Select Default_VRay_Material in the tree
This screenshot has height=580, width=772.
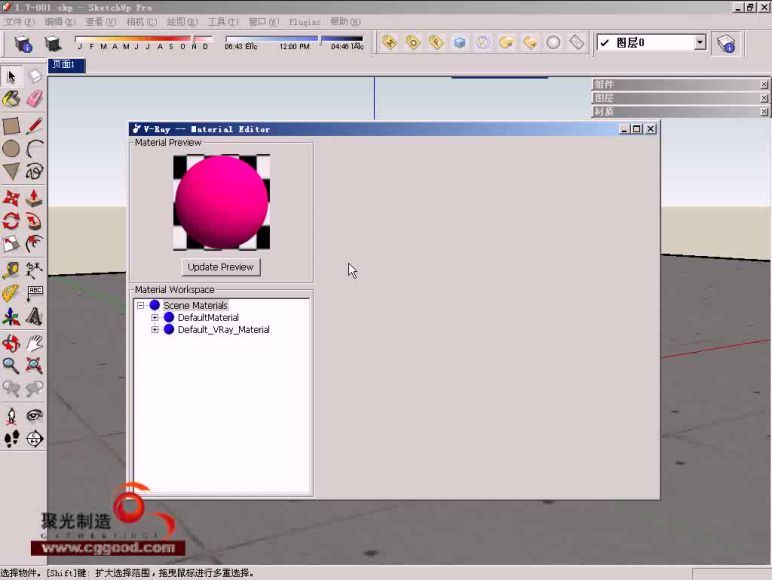coord(224,329)
